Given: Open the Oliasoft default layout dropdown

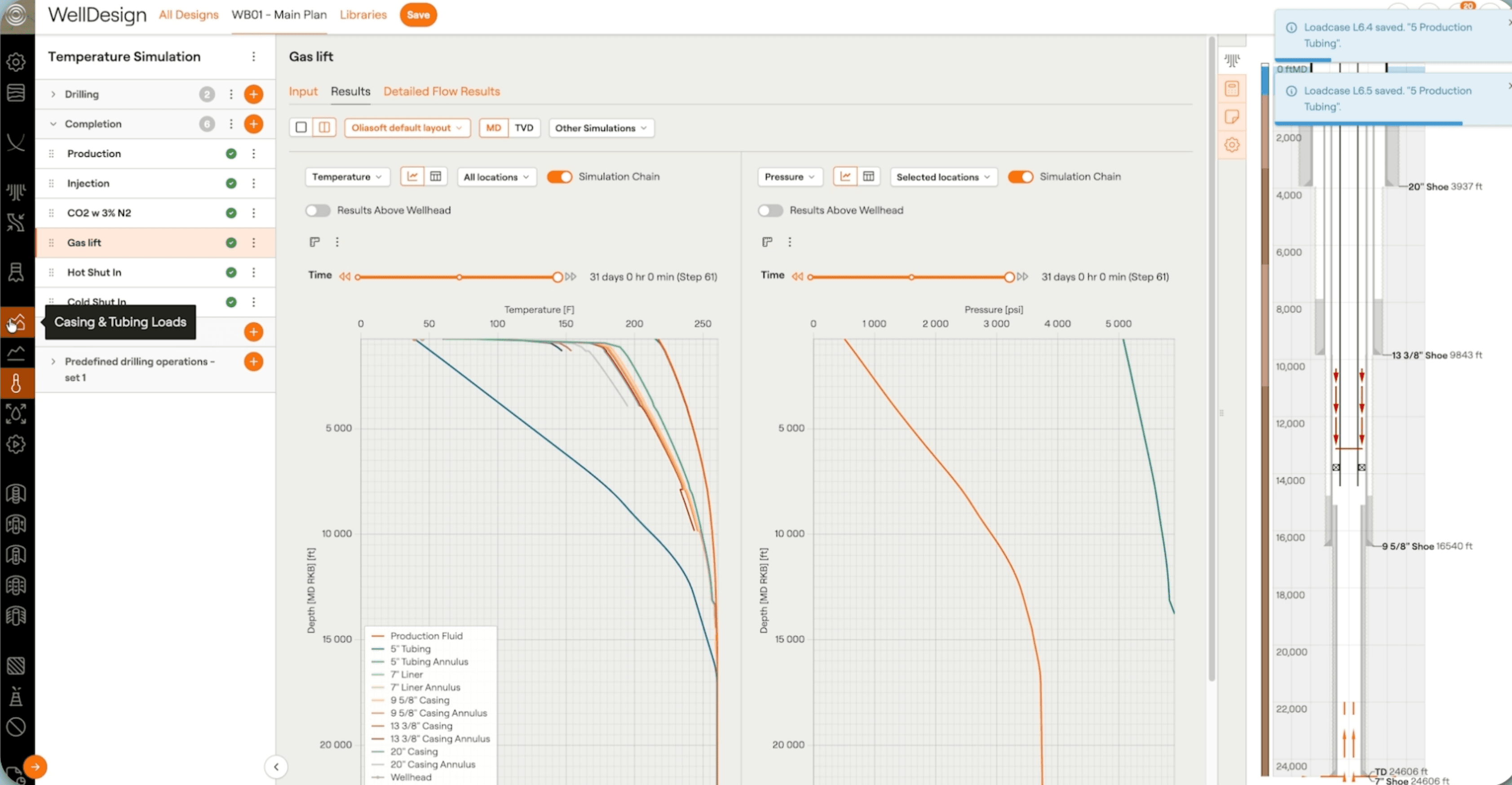Looking at the screenshot, I should click(x=407, y=128).
